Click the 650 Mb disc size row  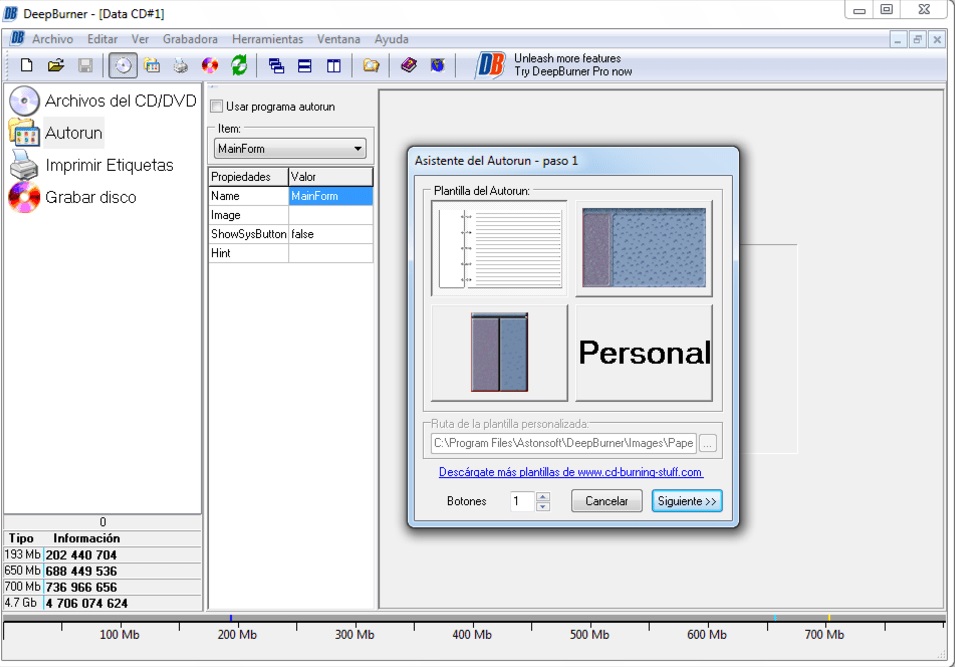pos(102,571)
